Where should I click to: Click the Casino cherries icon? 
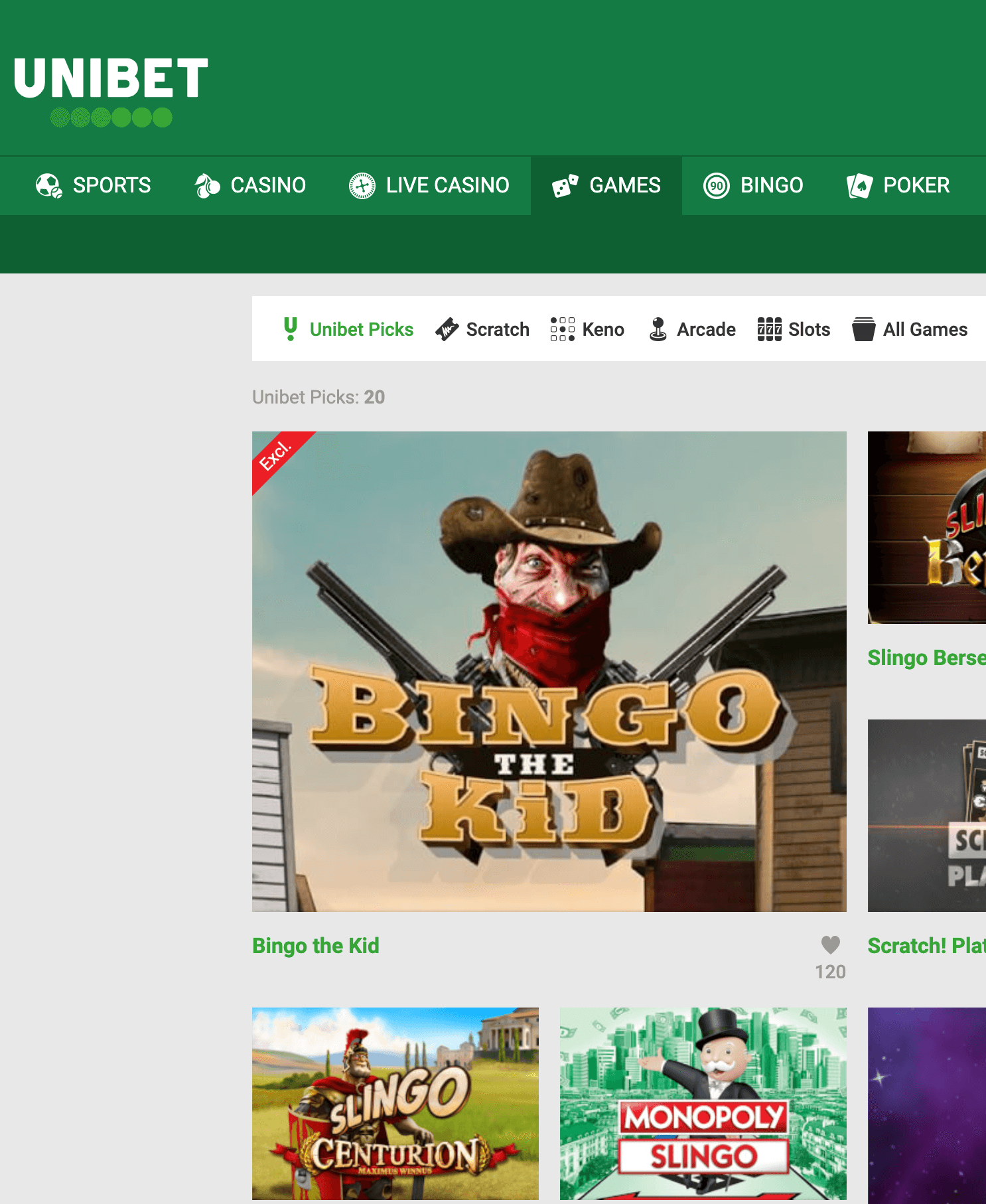207,186
